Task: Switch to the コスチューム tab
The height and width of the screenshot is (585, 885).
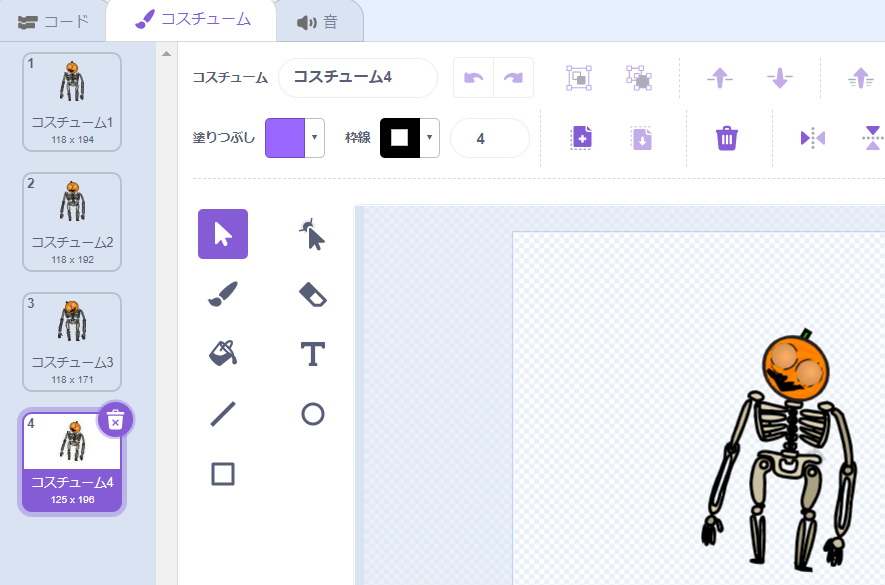Action: 192,20
